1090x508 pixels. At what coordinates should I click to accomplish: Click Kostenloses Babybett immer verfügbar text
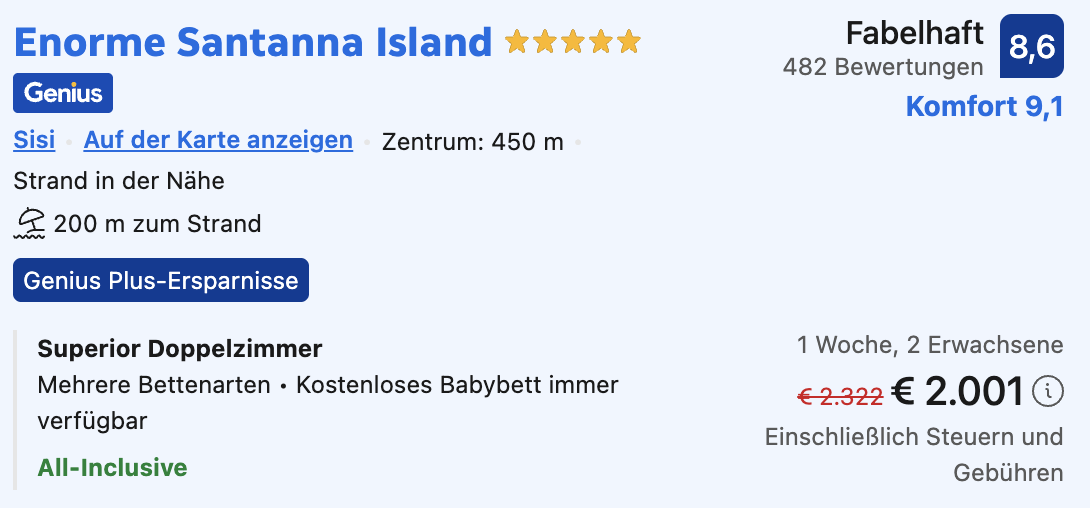point(457,385)
